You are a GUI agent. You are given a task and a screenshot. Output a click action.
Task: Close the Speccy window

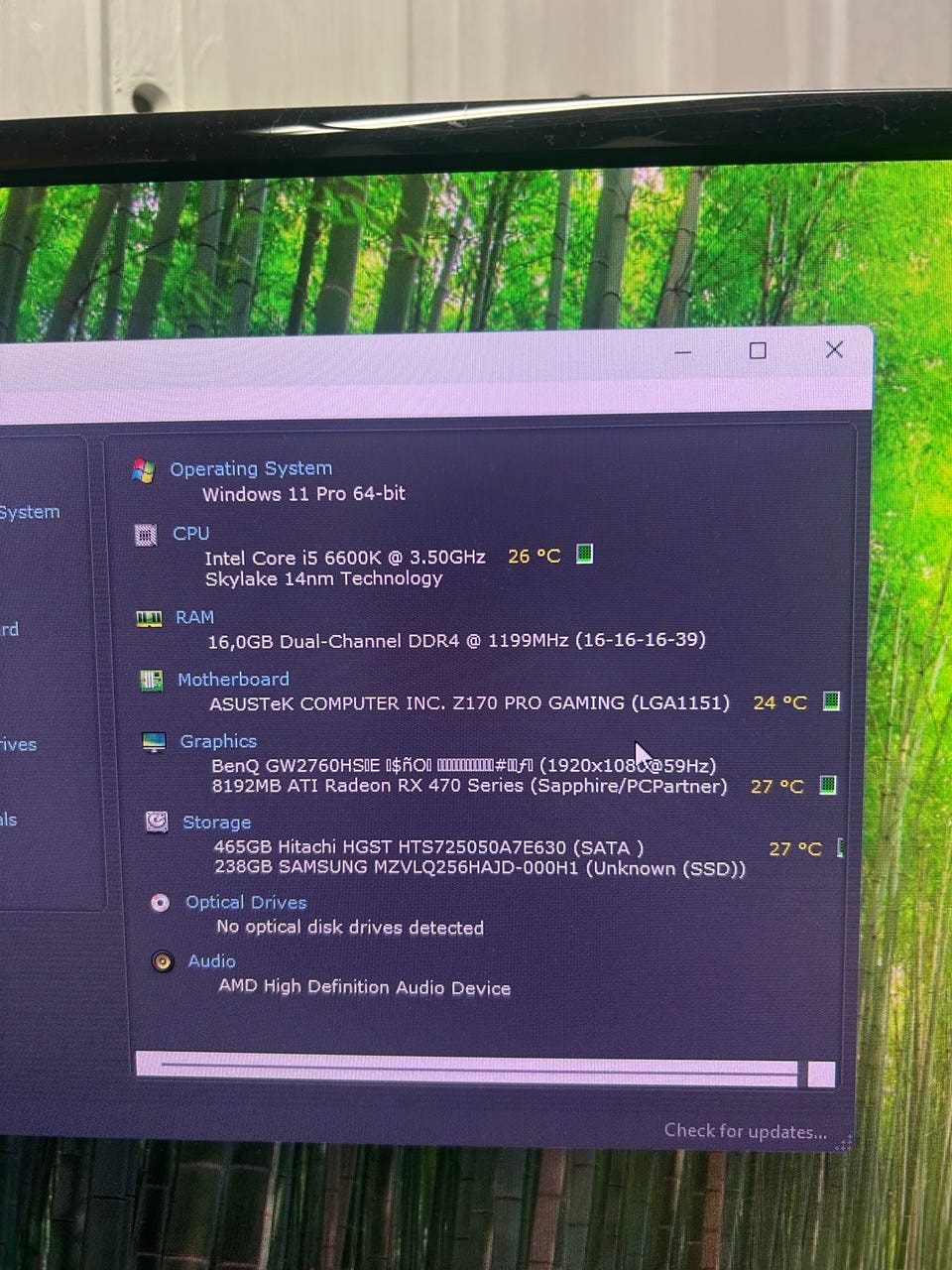pos(834,349)
